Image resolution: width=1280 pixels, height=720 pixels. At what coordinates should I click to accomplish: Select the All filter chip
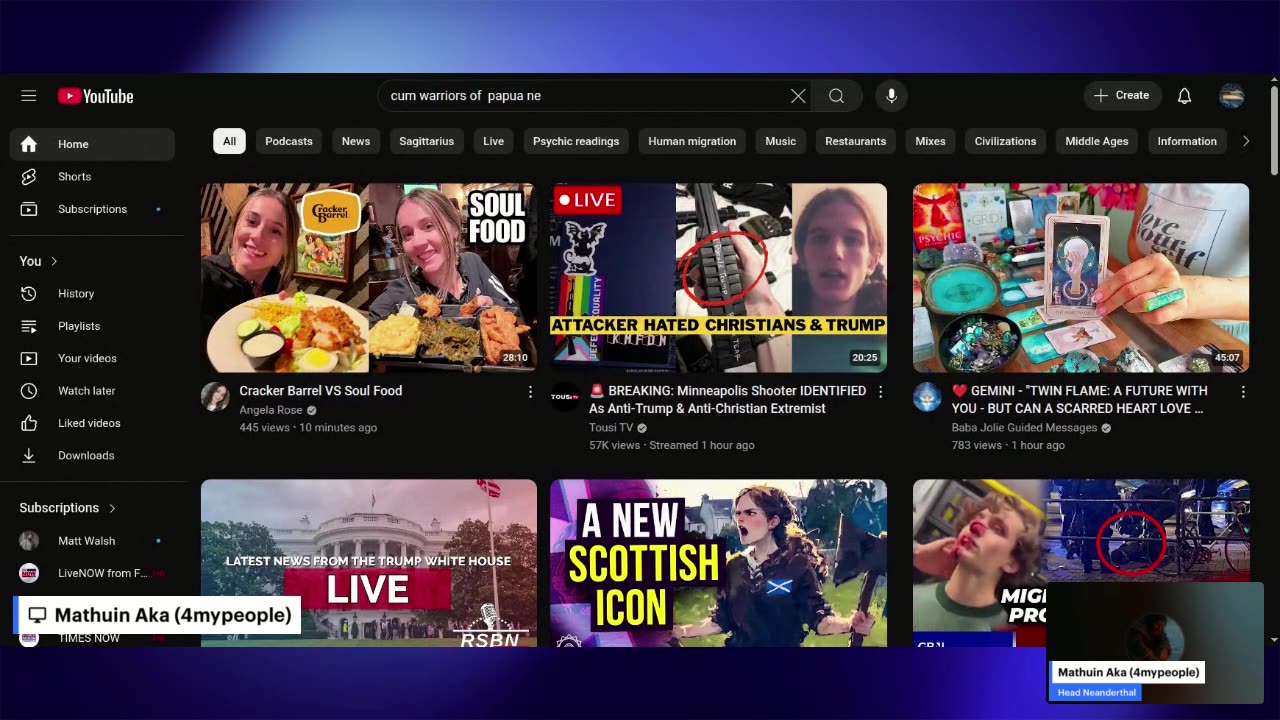[229, 141]
